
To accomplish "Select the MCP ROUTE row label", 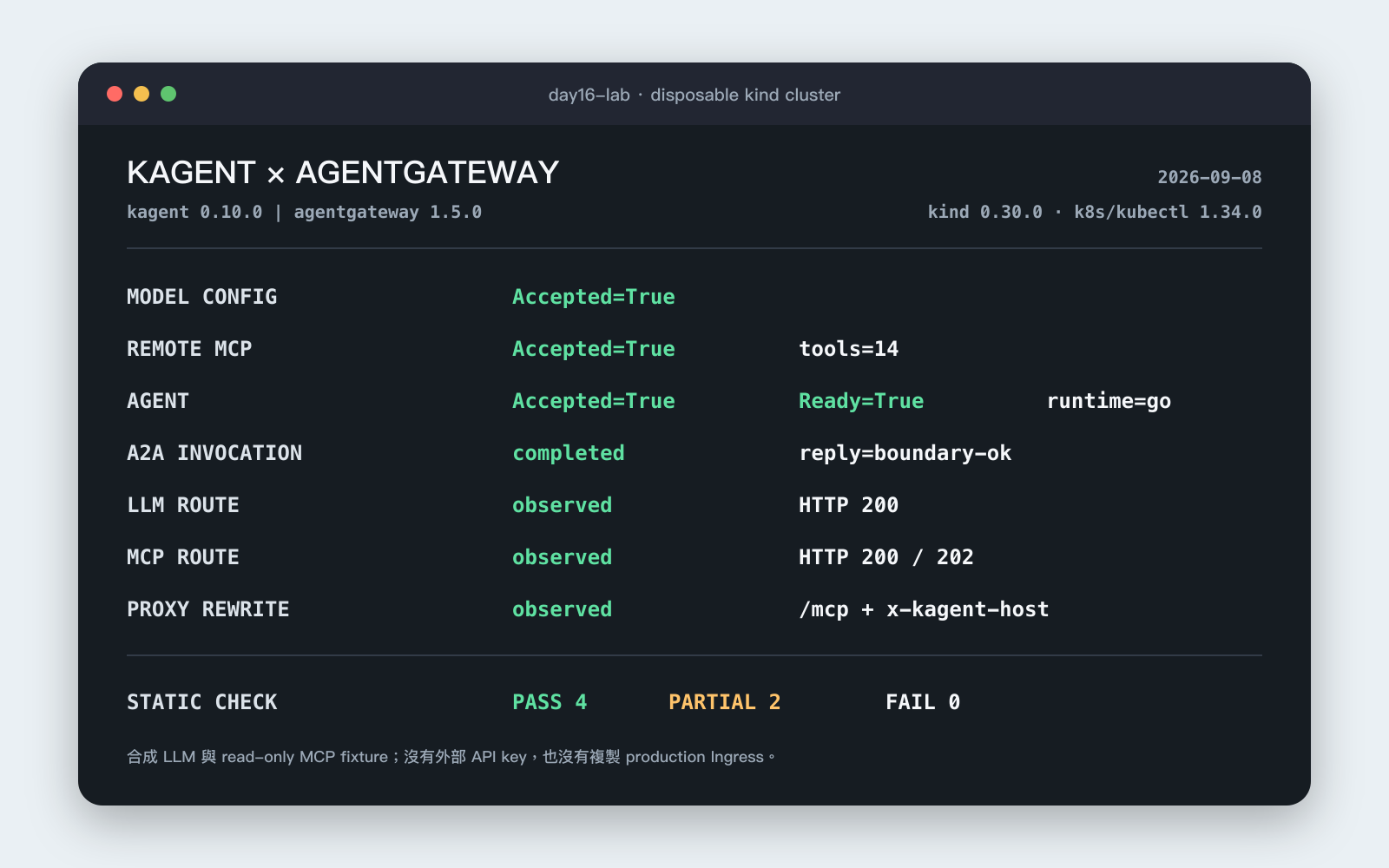I will click(x=183, y=557).
